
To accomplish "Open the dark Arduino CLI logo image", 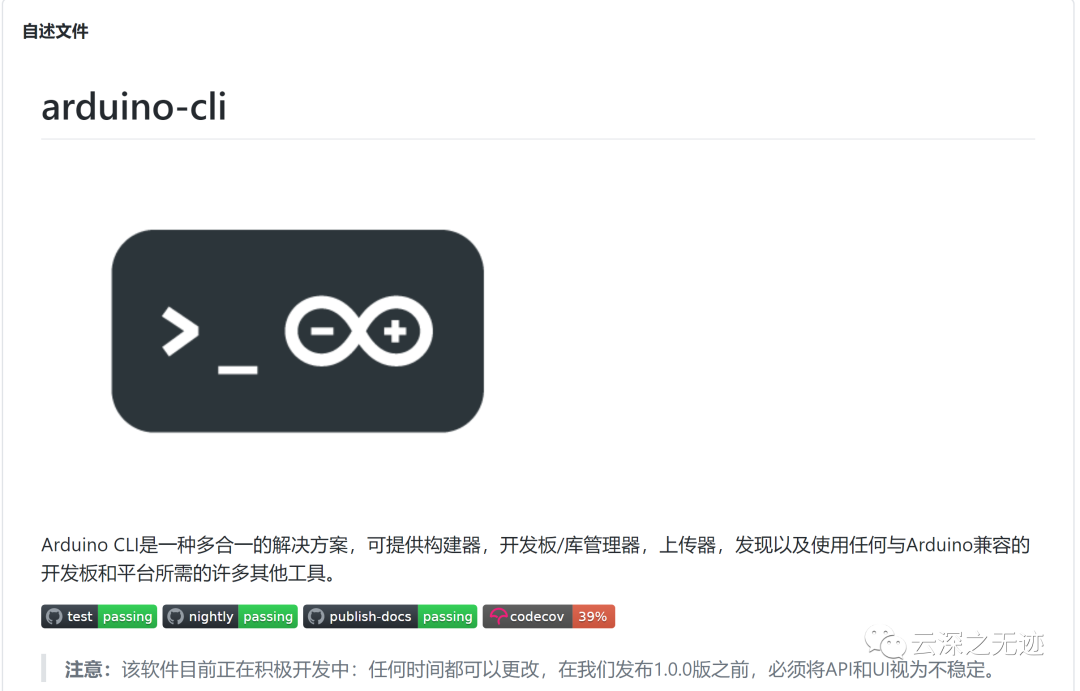I will [298, 331].
